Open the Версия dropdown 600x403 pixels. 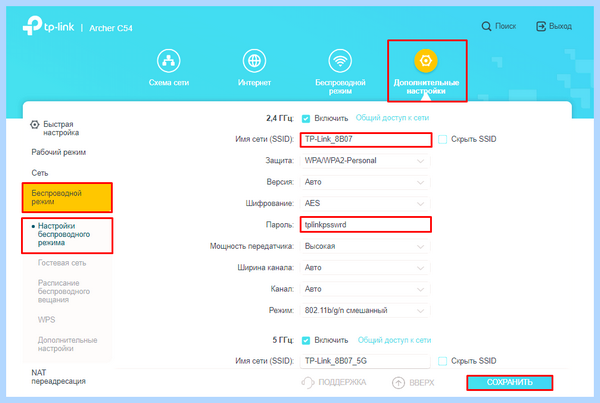[365, 182]
